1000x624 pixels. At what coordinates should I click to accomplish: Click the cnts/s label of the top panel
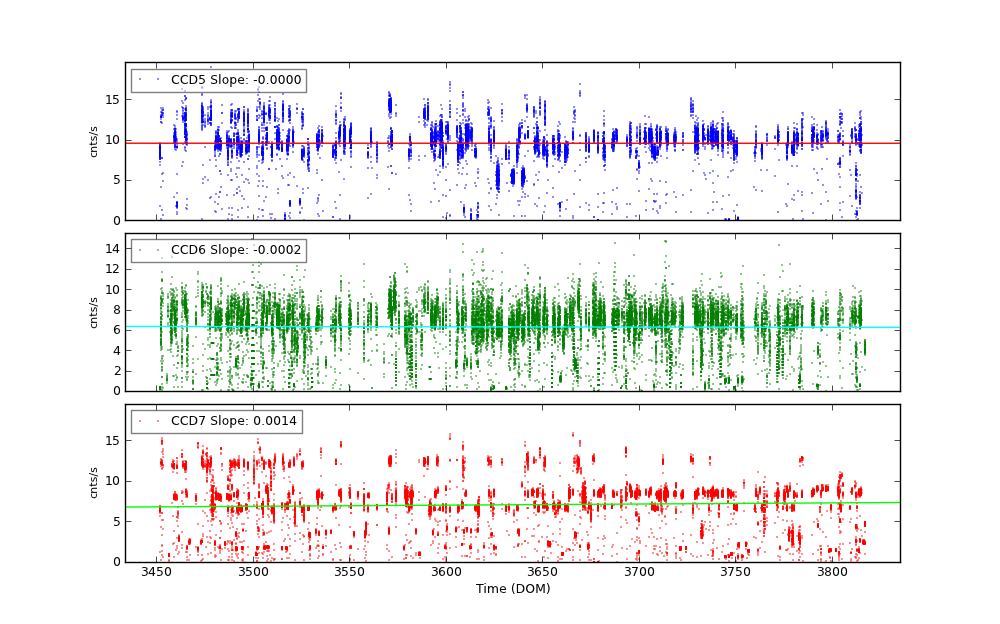pyautogui.click(x=94, y=141)
